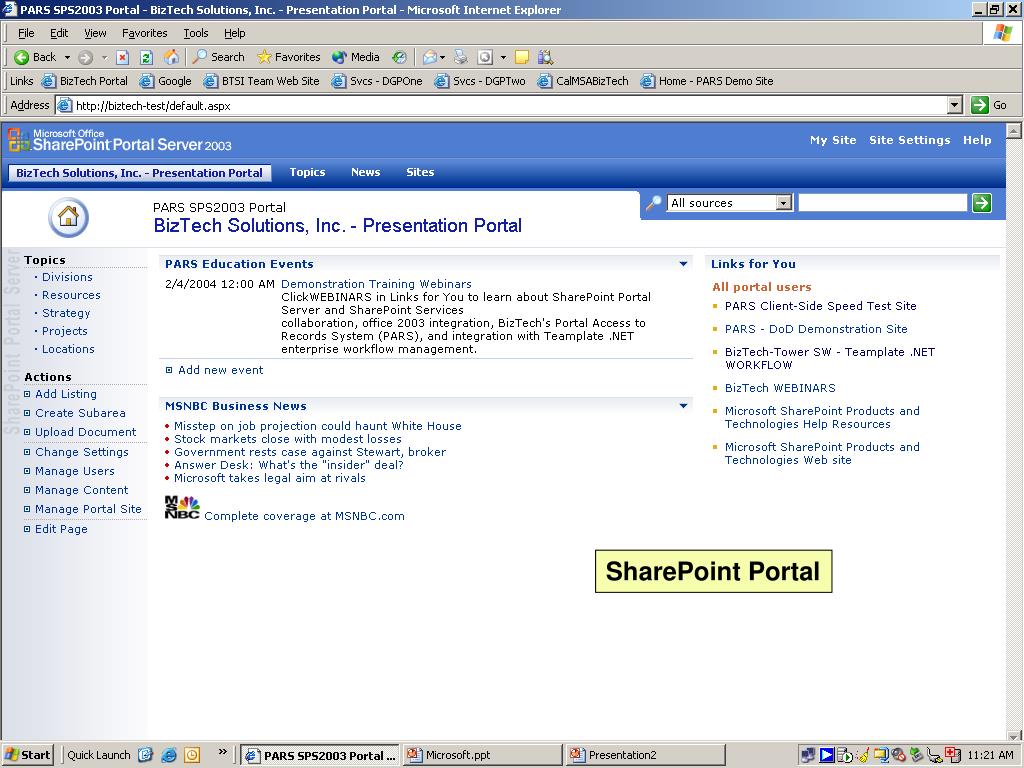Click the address URL field

click(501, 105)
